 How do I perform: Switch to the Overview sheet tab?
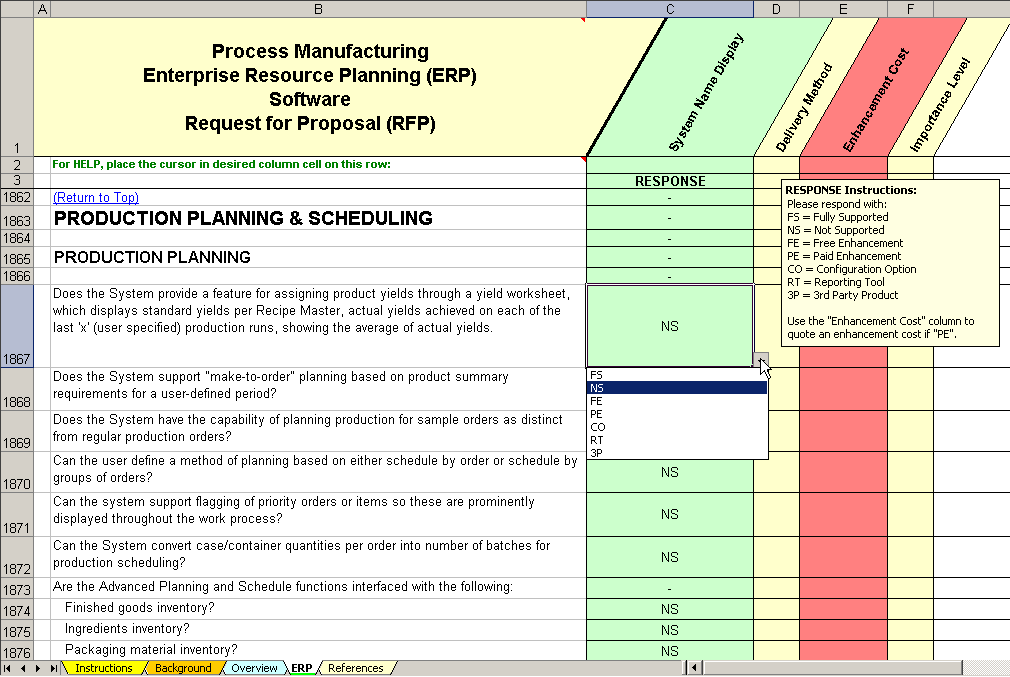(254, 669)
